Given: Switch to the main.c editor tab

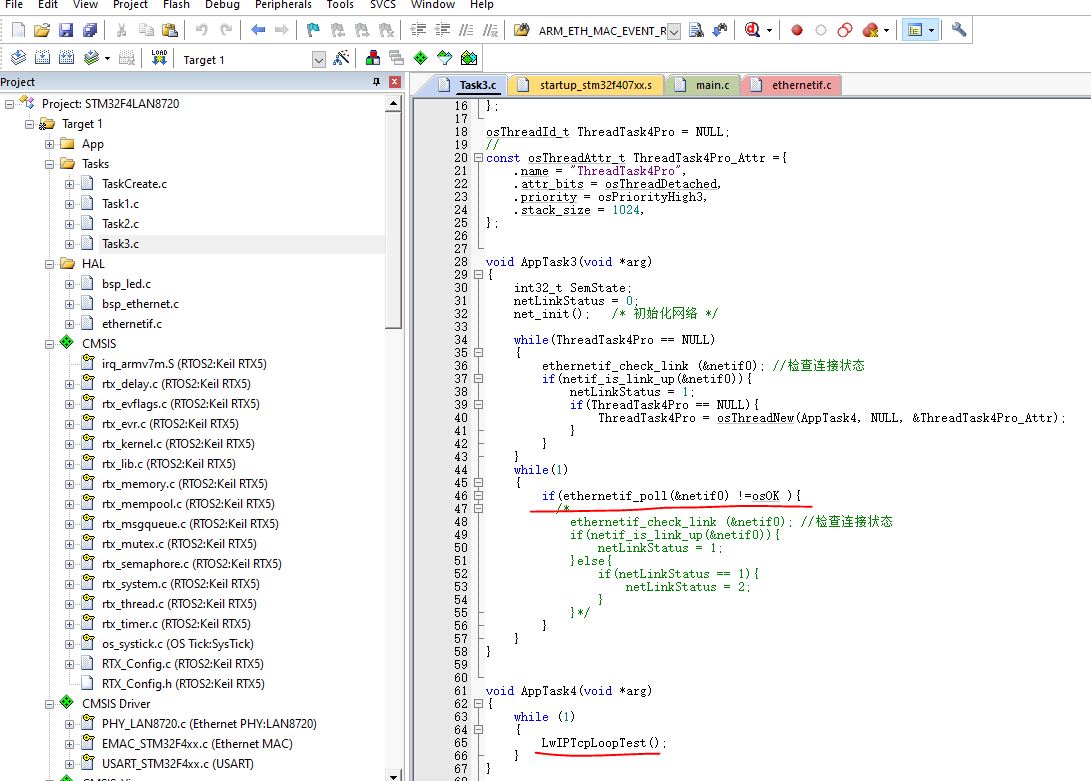Looking at the screenshot, I should pyautogui.click(x=704, y=85).
